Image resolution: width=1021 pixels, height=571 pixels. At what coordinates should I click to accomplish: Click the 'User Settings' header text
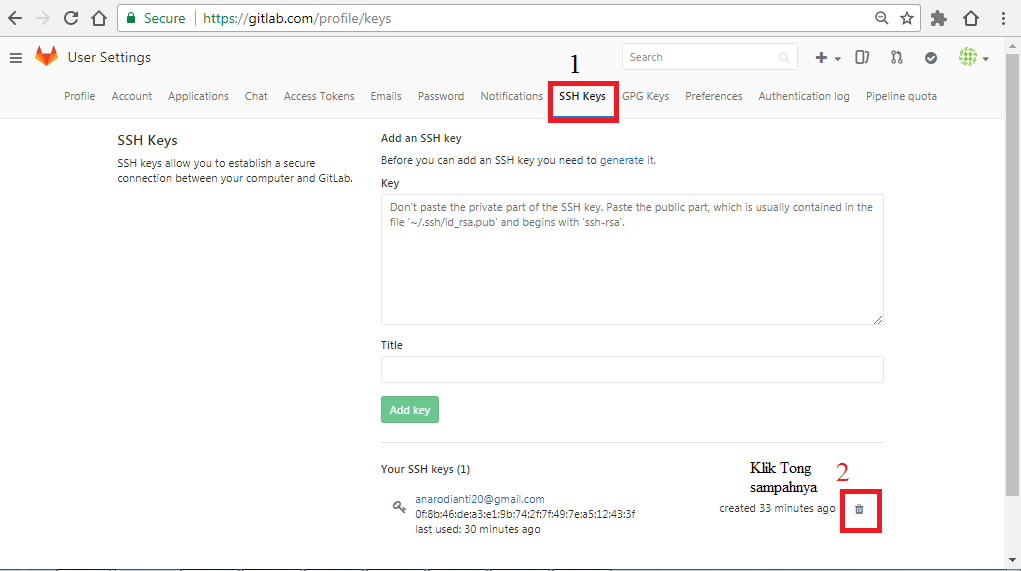coord(109,57)
